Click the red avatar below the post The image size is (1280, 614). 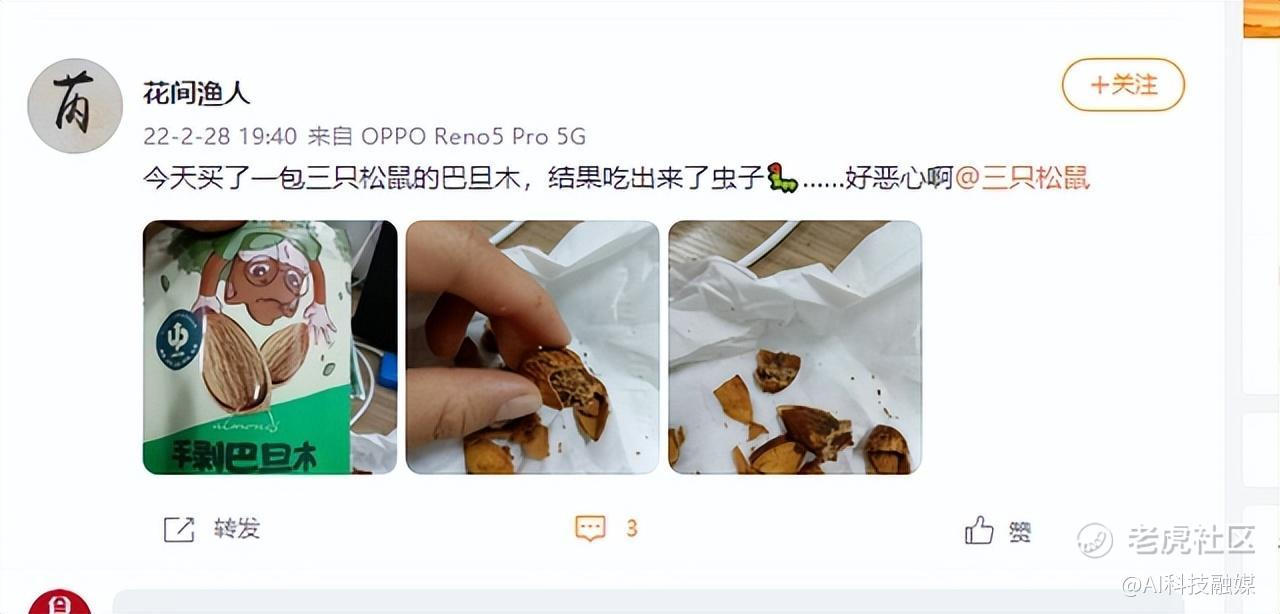(60, 602)
